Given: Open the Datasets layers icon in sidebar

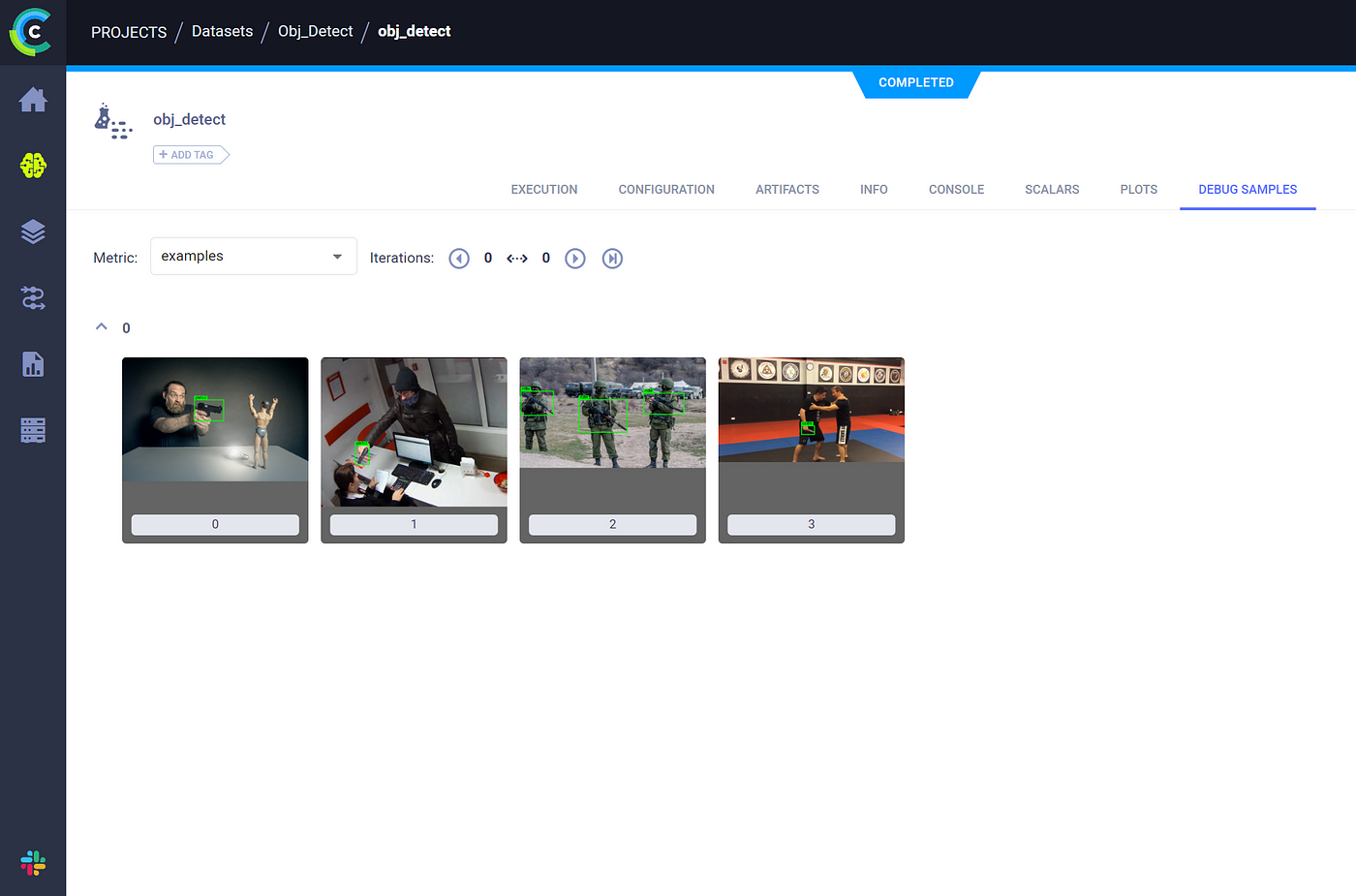Looking at the screenshot, I should pyautogui.click(x=33, y=232).
